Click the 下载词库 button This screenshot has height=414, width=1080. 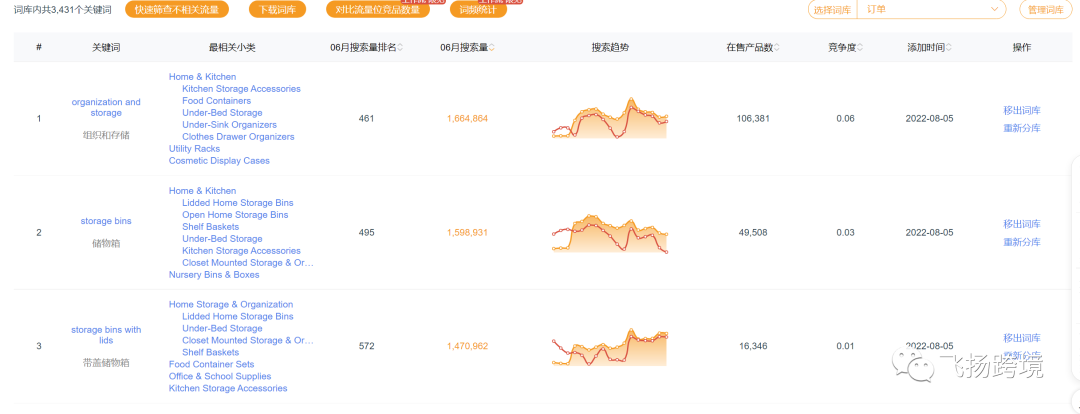coord(276,10)
